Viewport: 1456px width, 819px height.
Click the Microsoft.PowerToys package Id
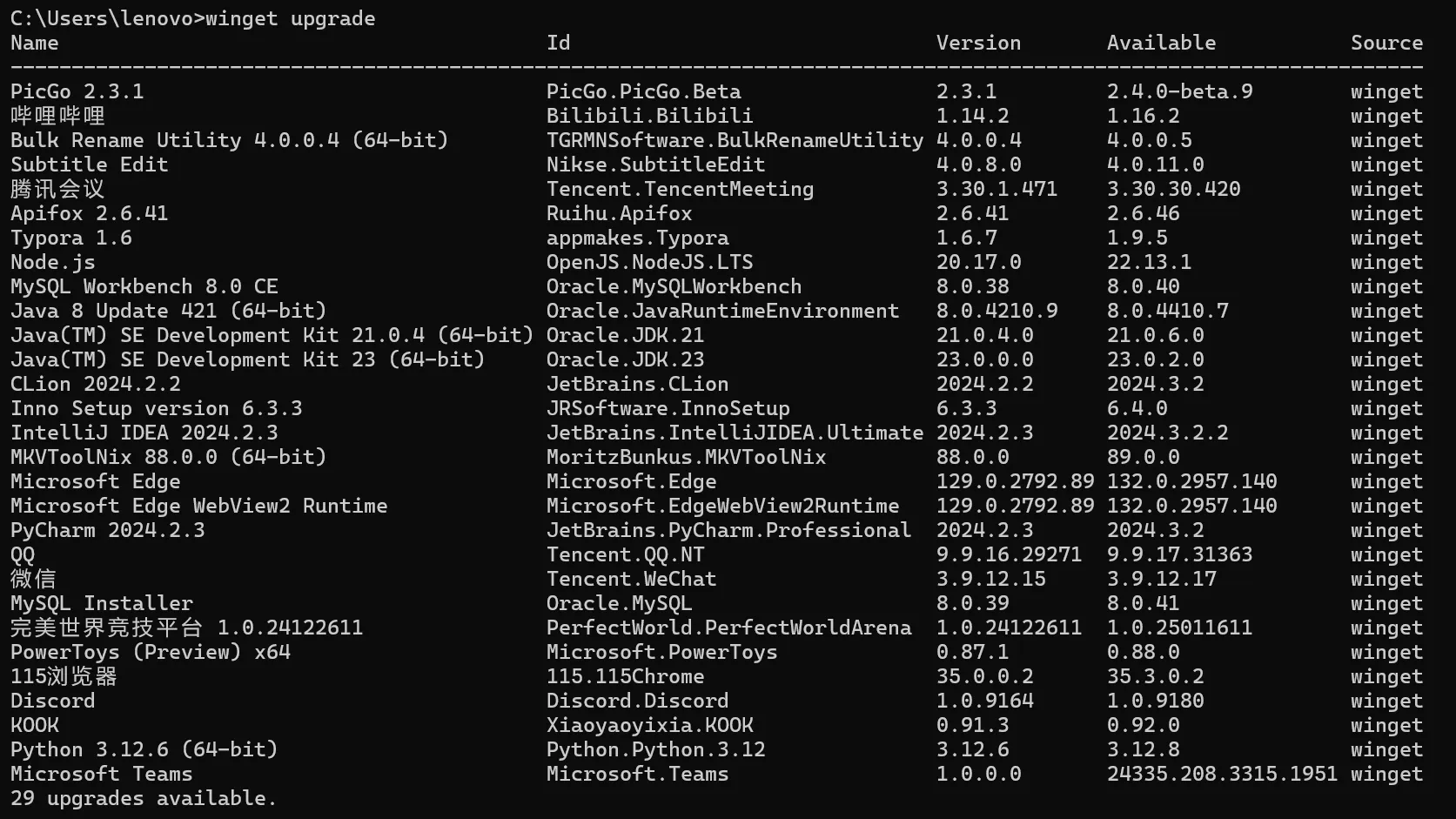point(661,652)
